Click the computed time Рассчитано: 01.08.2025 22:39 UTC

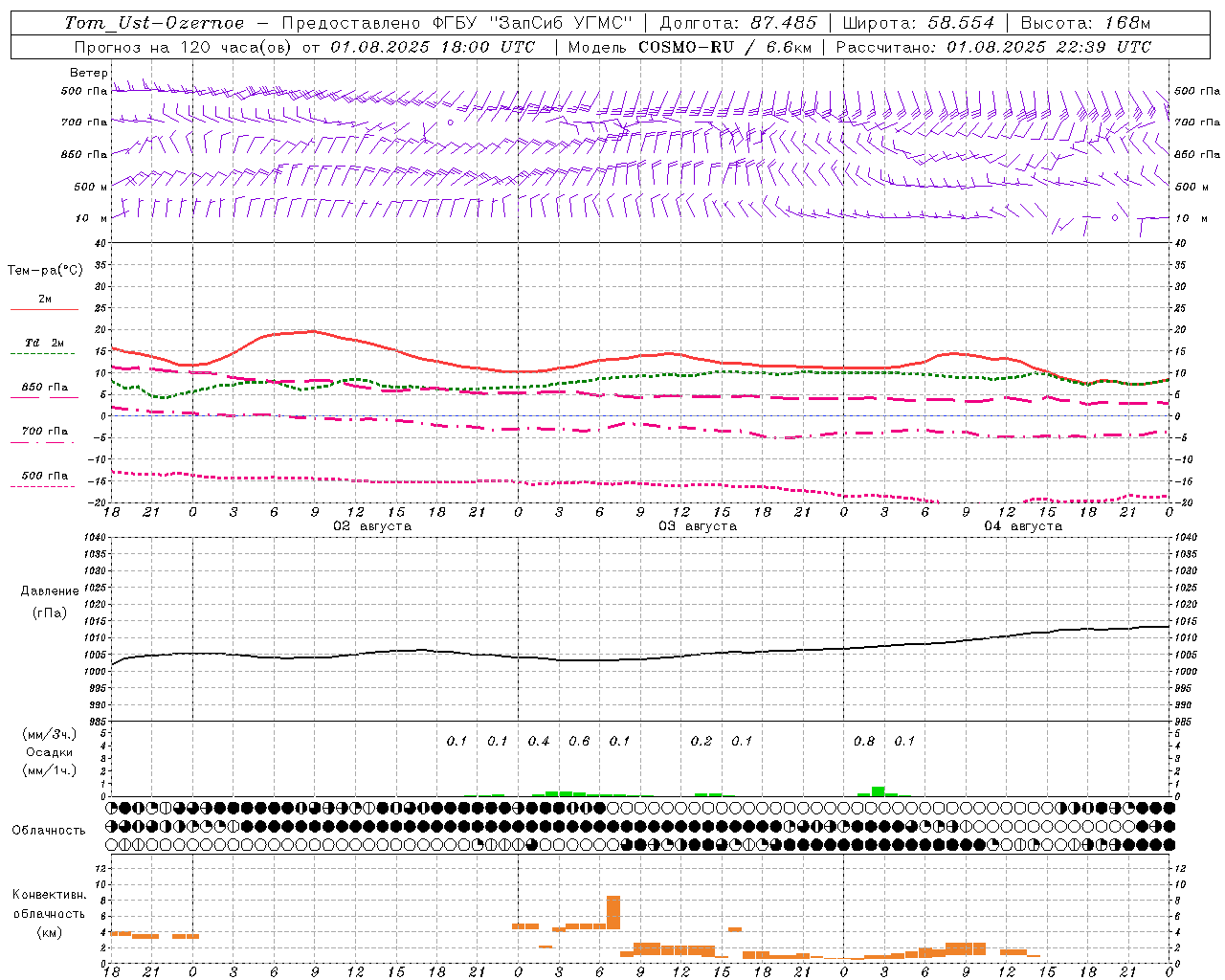click(994, 47)
